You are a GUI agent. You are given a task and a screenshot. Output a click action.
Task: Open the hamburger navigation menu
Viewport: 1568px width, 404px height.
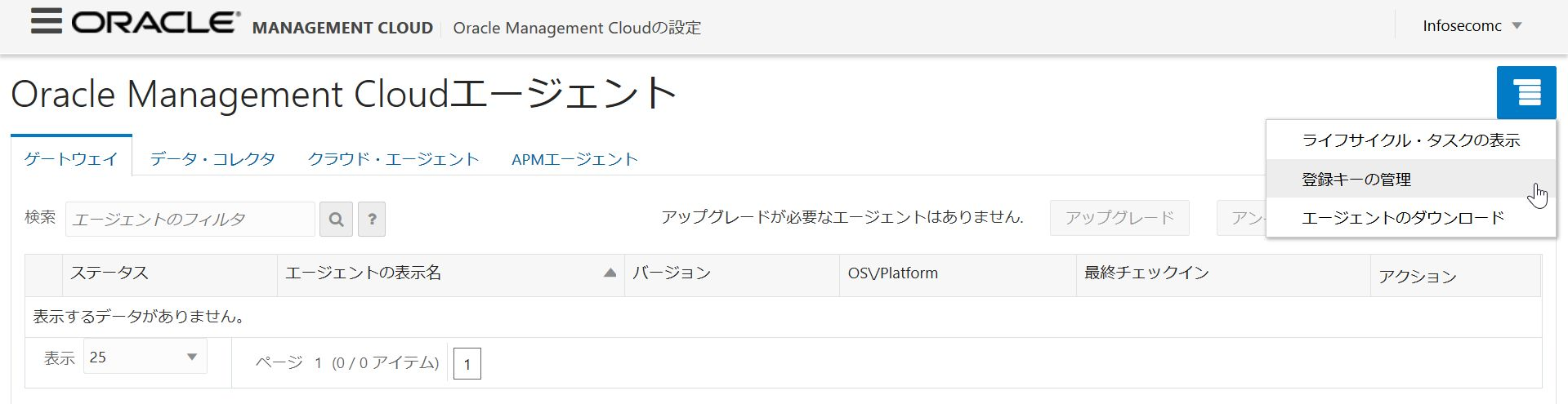click(46, 21)
